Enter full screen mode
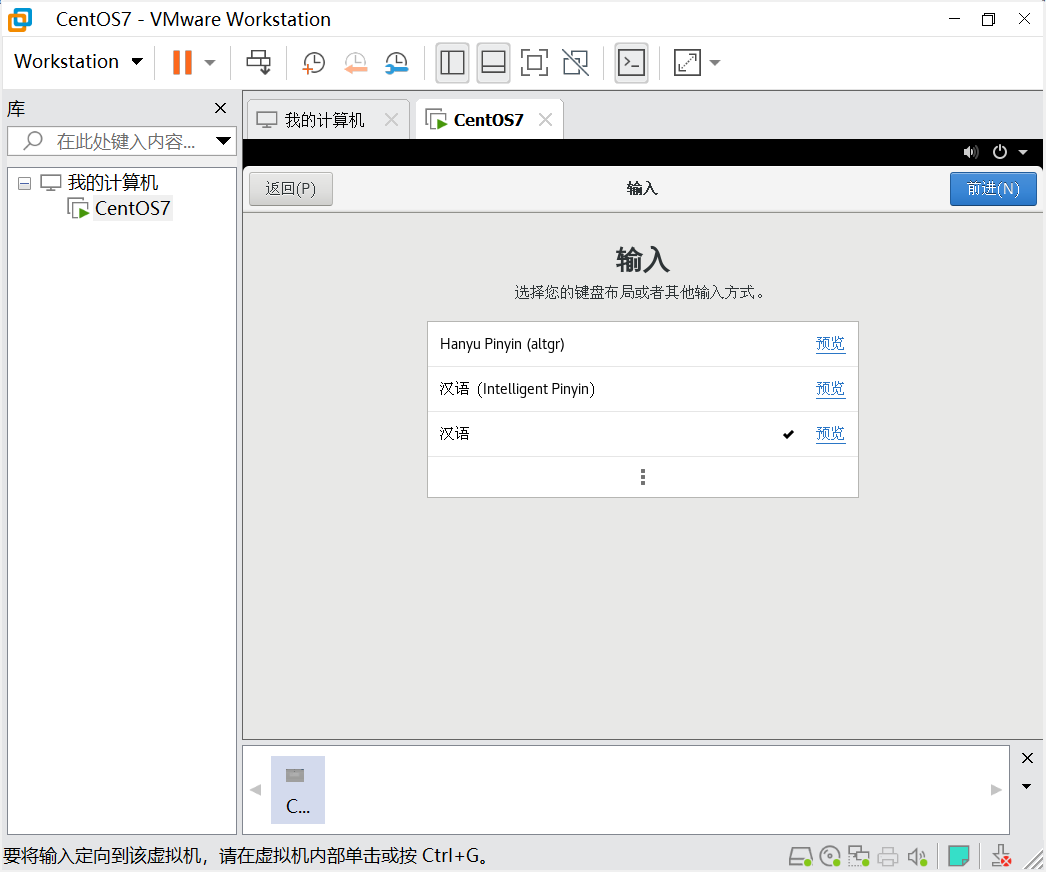The height and width of the screenshot is (872, 1046). 534,63
